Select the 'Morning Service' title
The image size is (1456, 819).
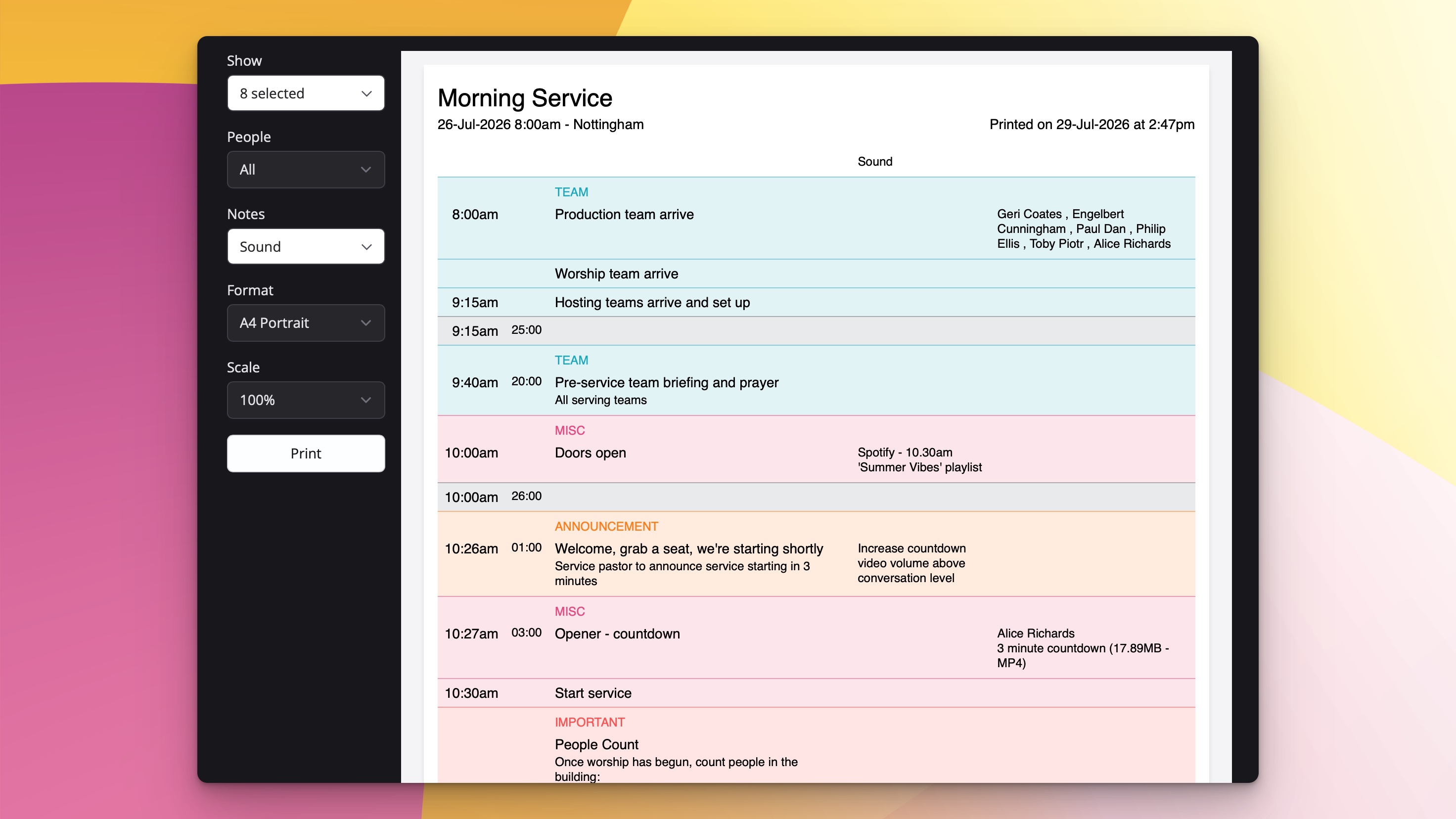[525, 98]
